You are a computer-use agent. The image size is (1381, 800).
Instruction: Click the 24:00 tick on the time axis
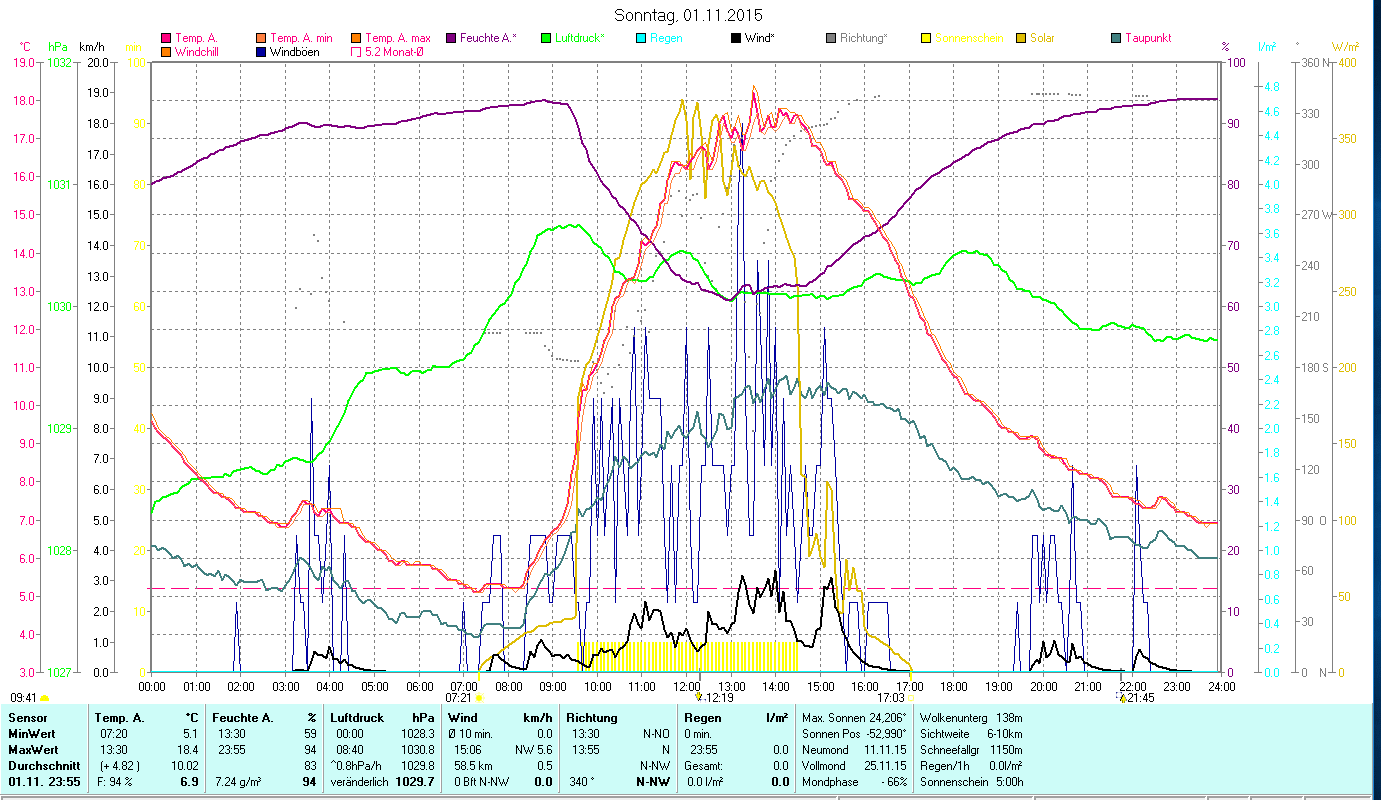[1221, 687]
